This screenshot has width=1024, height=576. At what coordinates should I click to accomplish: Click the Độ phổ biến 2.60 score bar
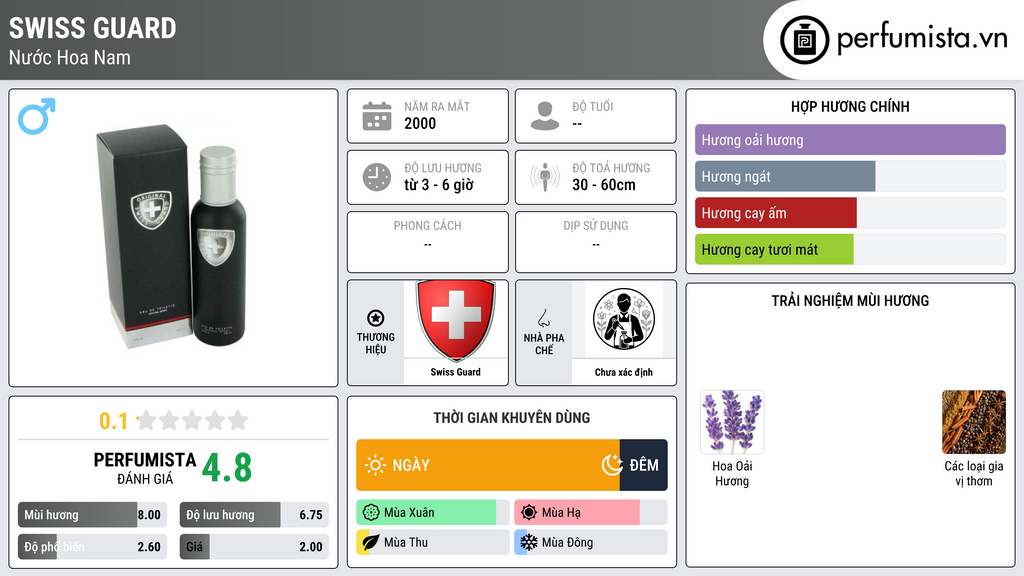click(x=92, y=547)
